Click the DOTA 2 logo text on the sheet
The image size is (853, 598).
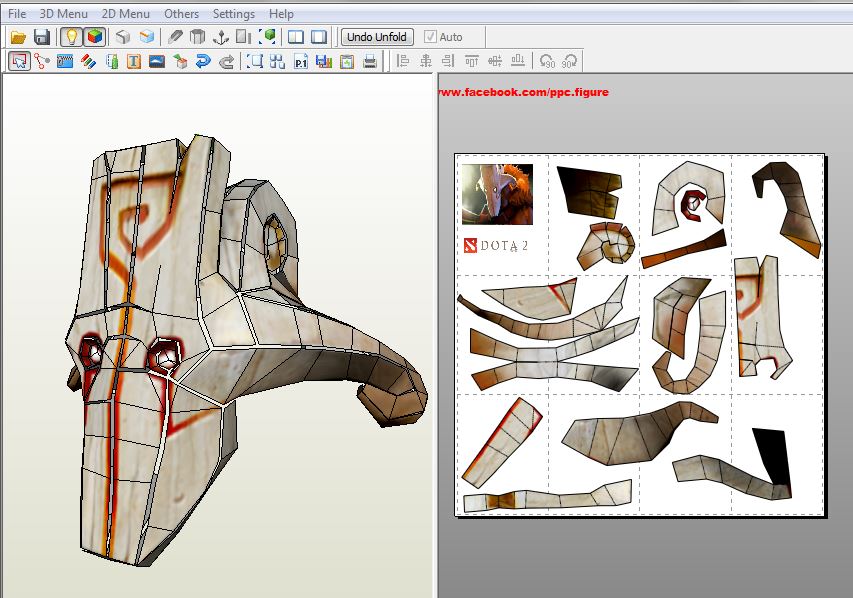click(496, 245)
